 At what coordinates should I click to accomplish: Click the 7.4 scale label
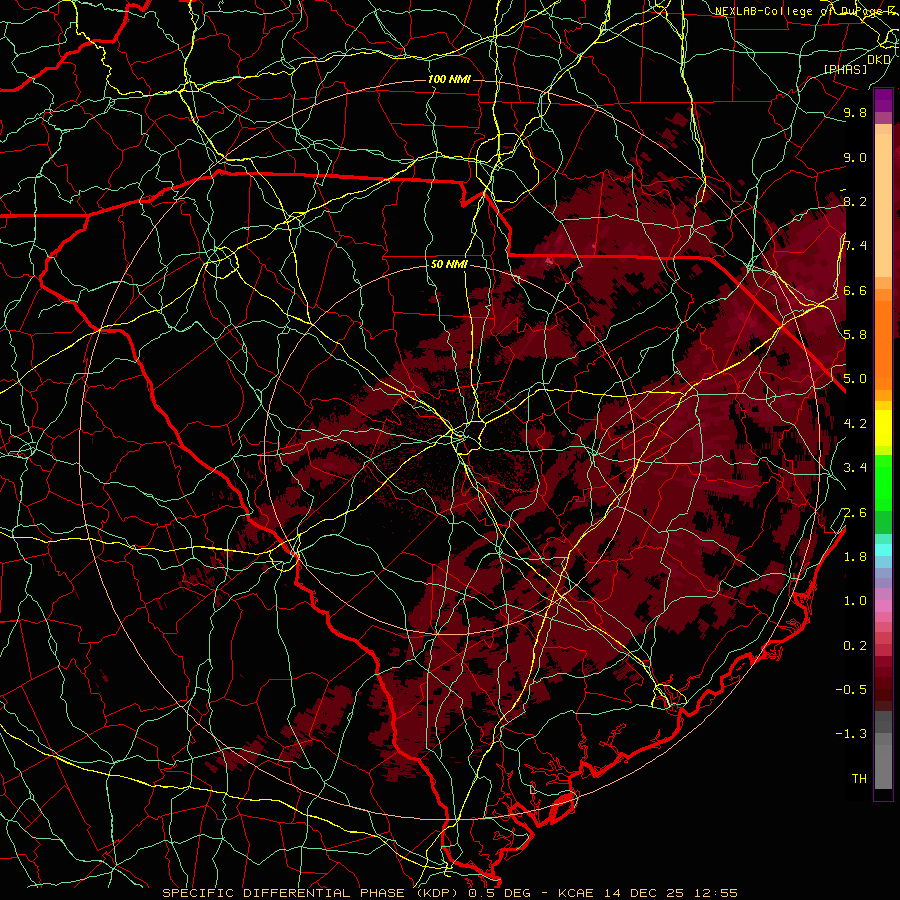[855, 246]
